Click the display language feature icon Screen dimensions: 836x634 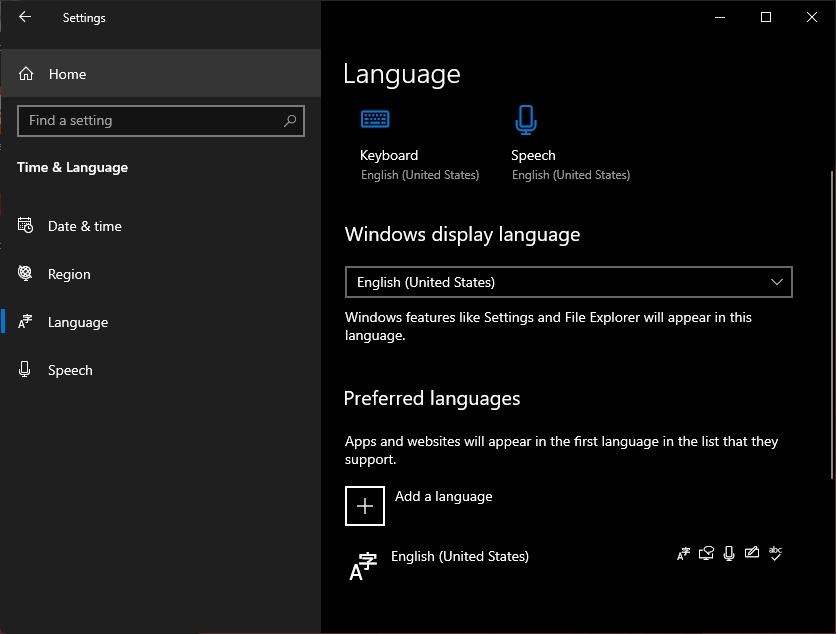point(684,553)
